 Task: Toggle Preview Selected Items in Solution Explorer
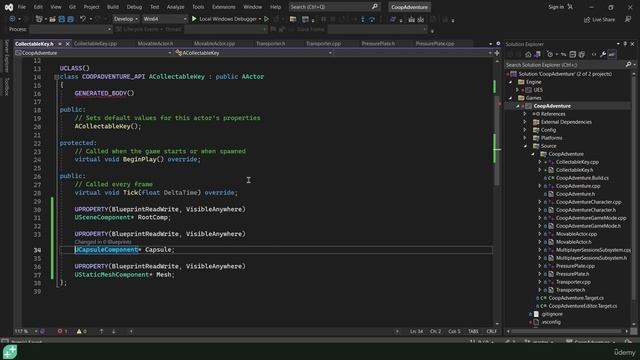click(x=612, y=54)
